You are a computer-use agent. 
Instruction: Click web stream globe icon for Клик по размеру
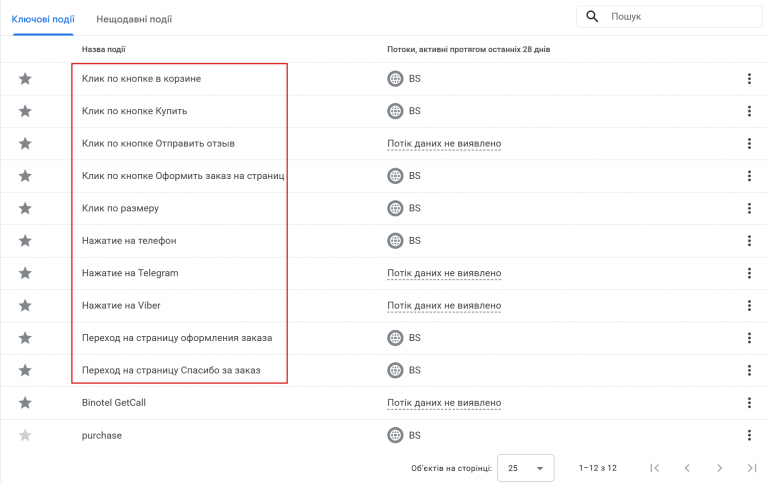(395, 208)
